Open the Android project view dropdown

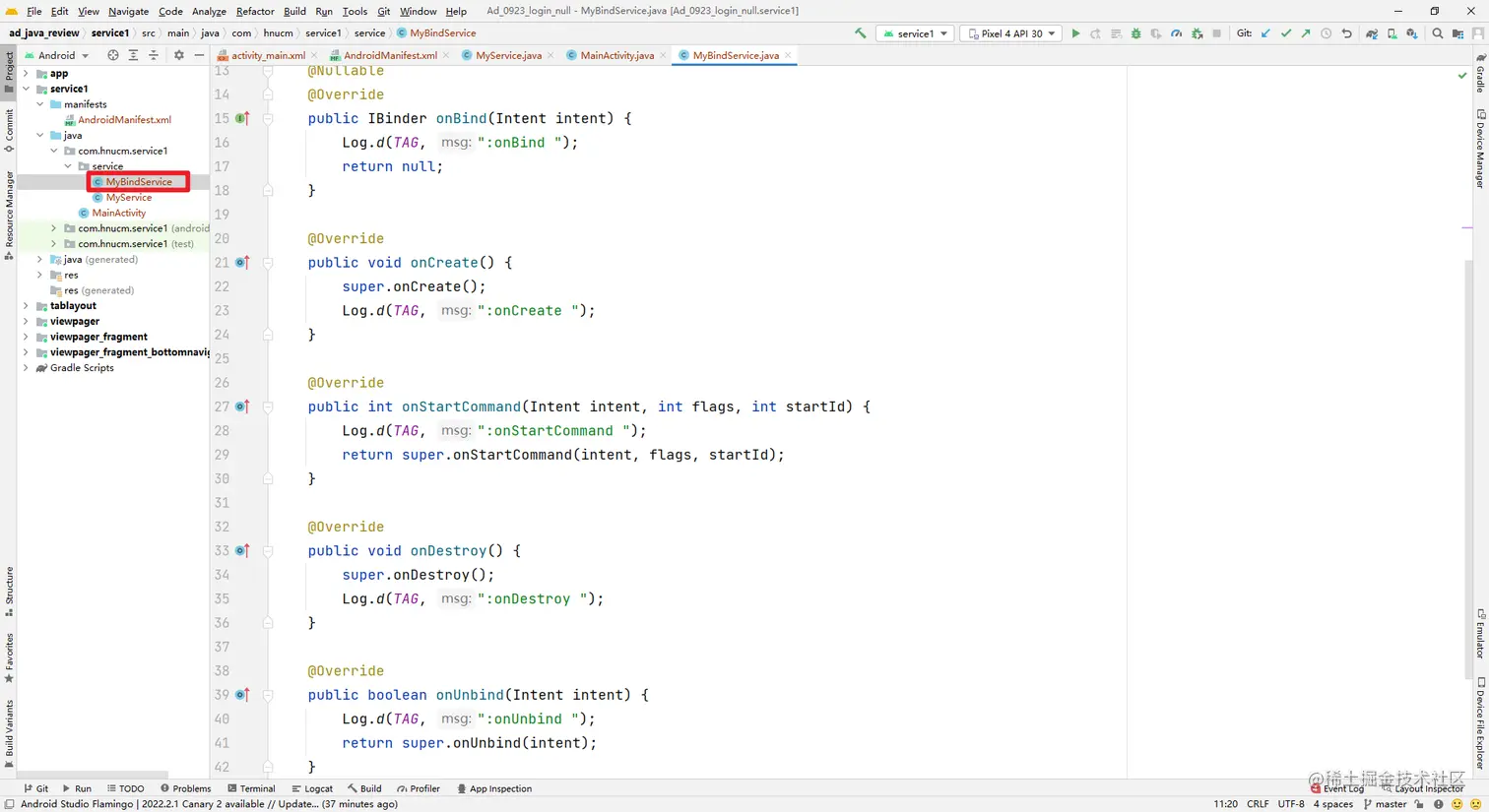[56, 55]
